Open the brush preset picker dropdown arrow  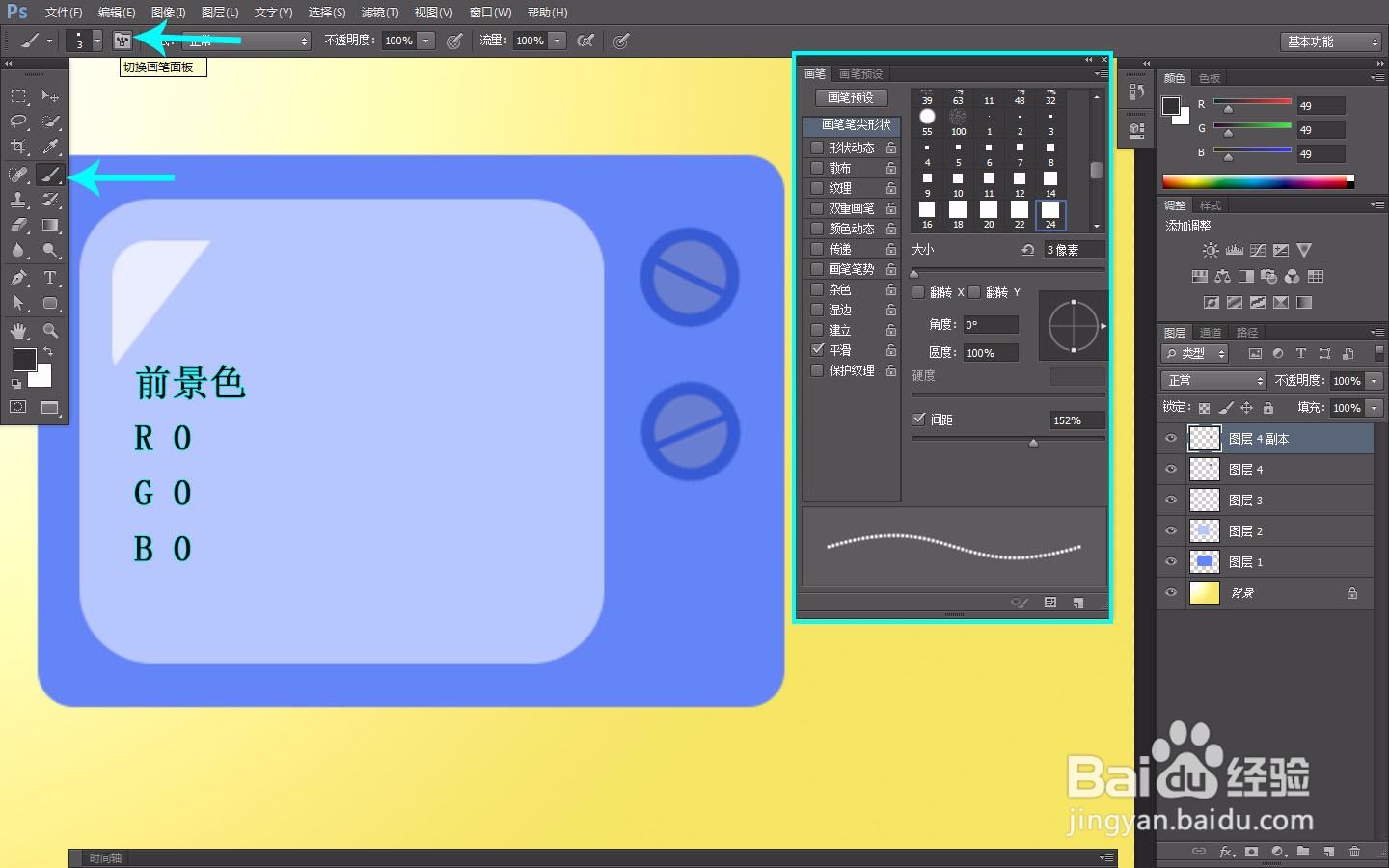click(97, 41)
